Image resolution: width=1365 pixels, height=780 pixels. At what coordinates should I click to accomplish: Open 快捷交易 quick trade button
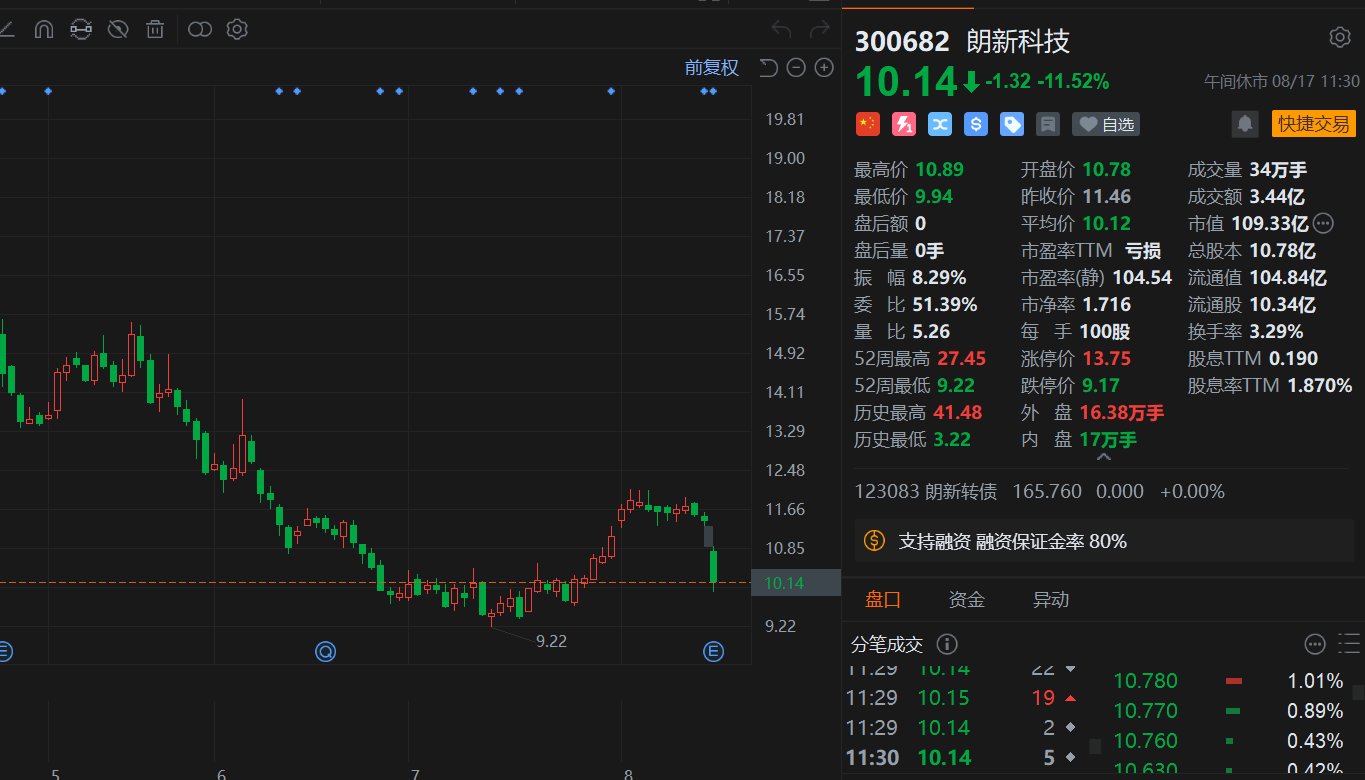click(x=1313, y=124)
